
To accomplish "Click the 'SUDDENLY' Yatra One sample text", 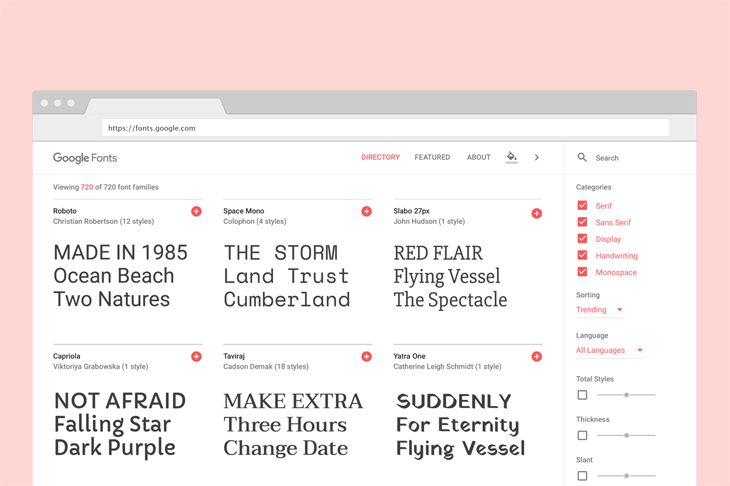I will [453, 401].
